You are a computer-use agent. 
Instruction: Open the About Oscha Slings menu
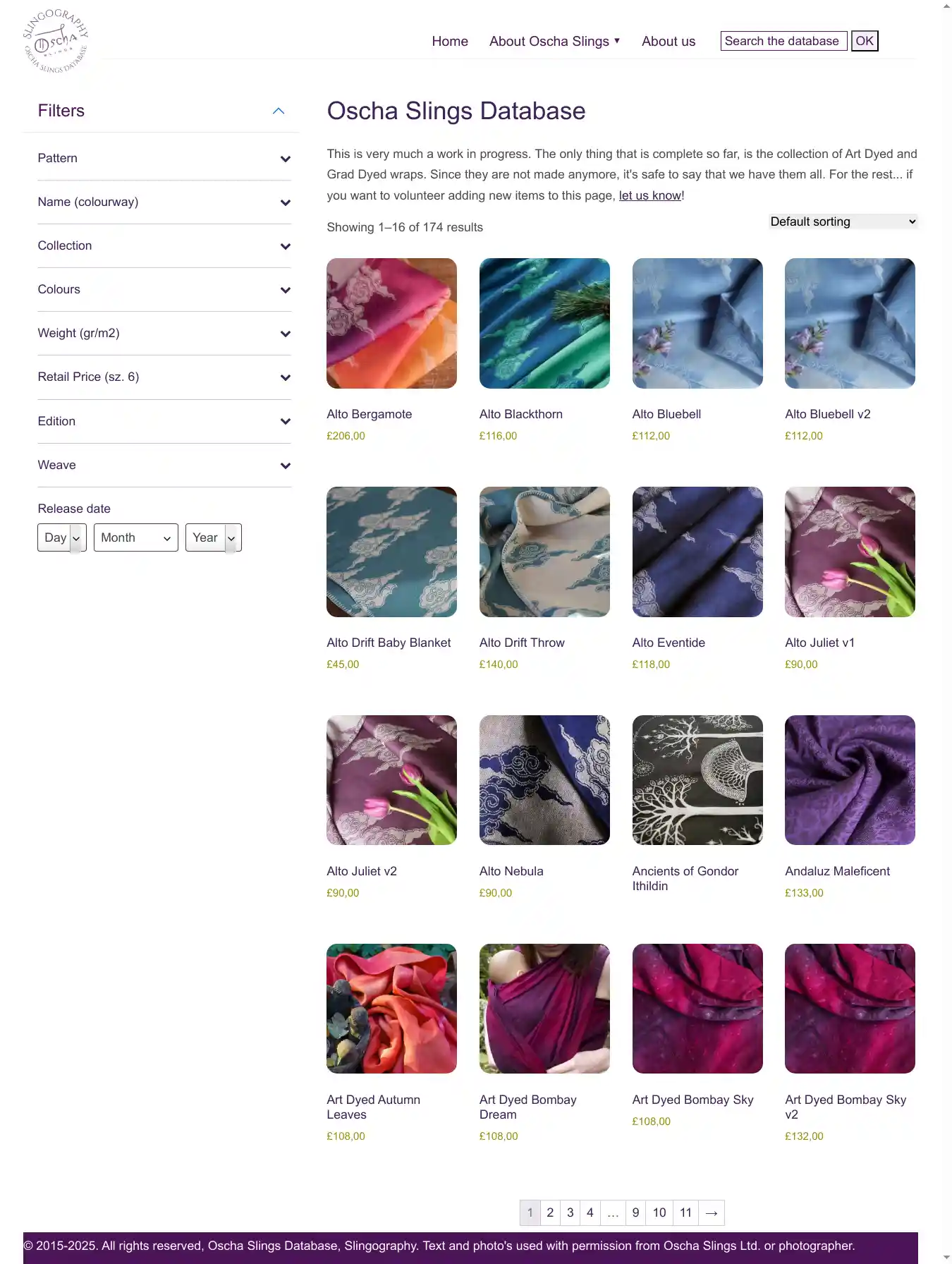pyautogui.click(x=554, y=42)
